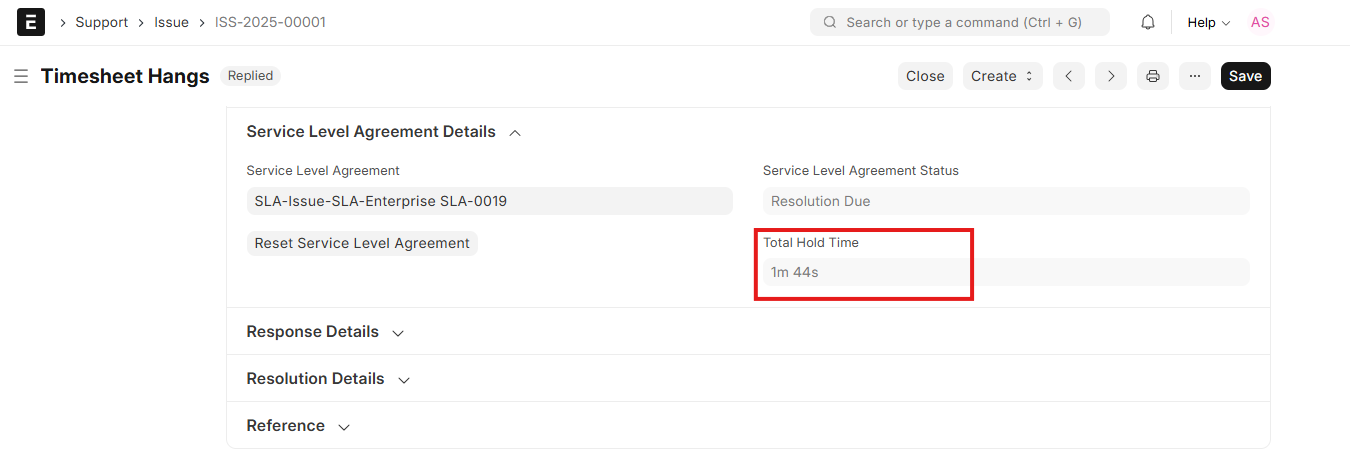The width and height of the screenshot is (1350, 461).
Task: Navigate to the Issue breadcrumb
Action: (171, 22)
